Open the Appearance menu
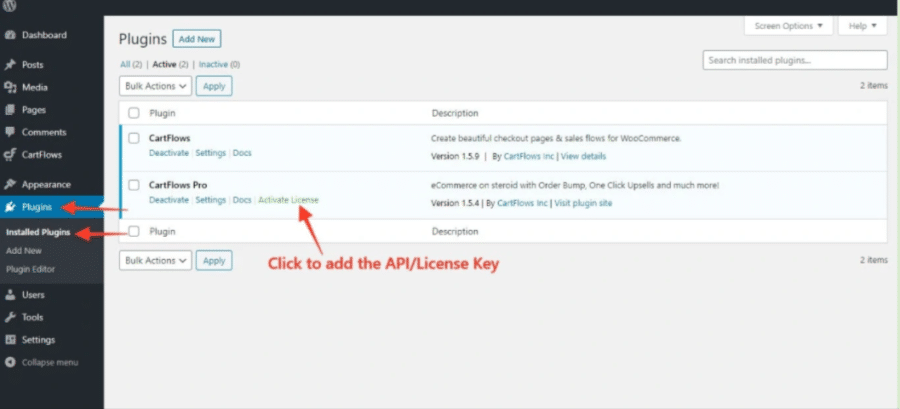 pos(46,185)
